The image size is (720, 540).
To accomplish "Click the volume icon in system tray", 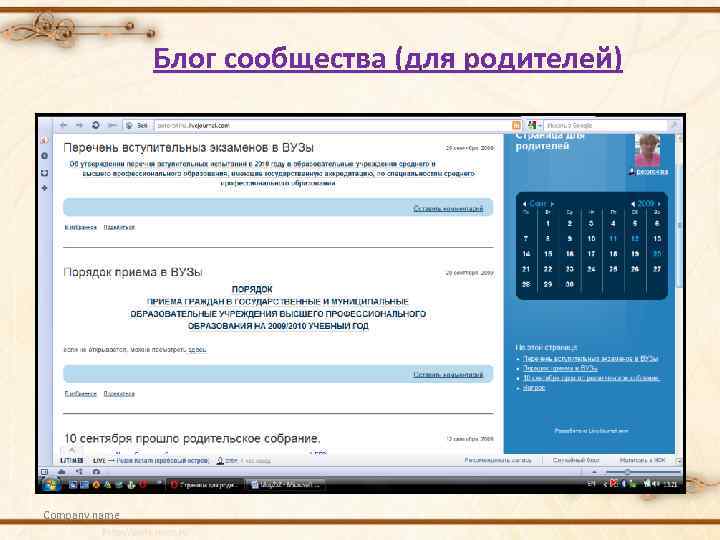I will tap(656, 484).
